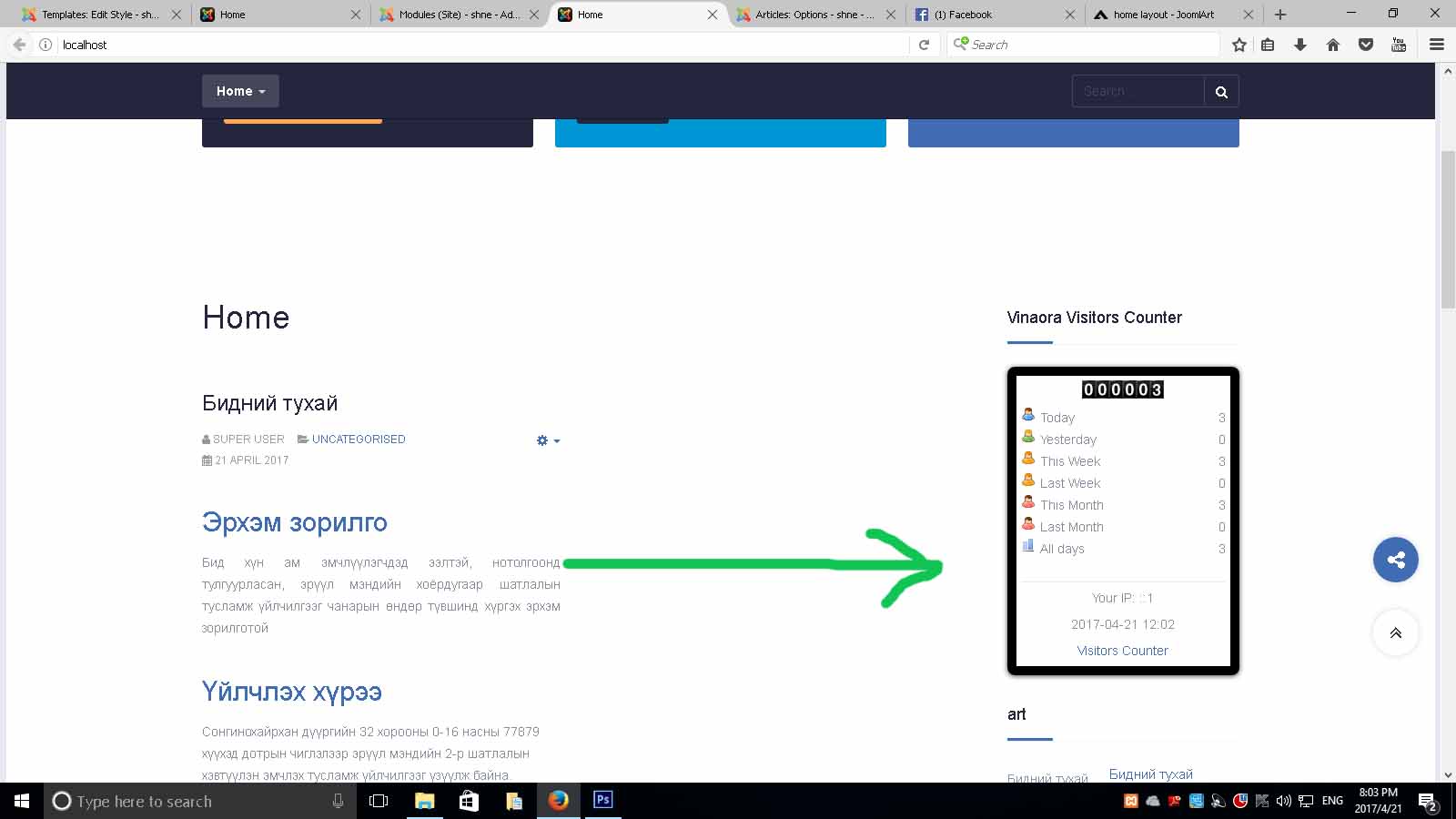Viewport: 1456px width, 819px height.
Task: Switch to the Modules (Site) tab
Action: [x=460, y=15]
